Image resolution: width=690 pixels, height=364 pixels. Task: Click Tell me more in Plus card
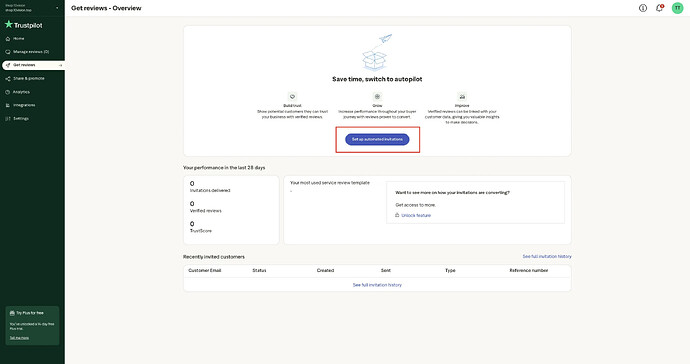click(x=19, y=338)
